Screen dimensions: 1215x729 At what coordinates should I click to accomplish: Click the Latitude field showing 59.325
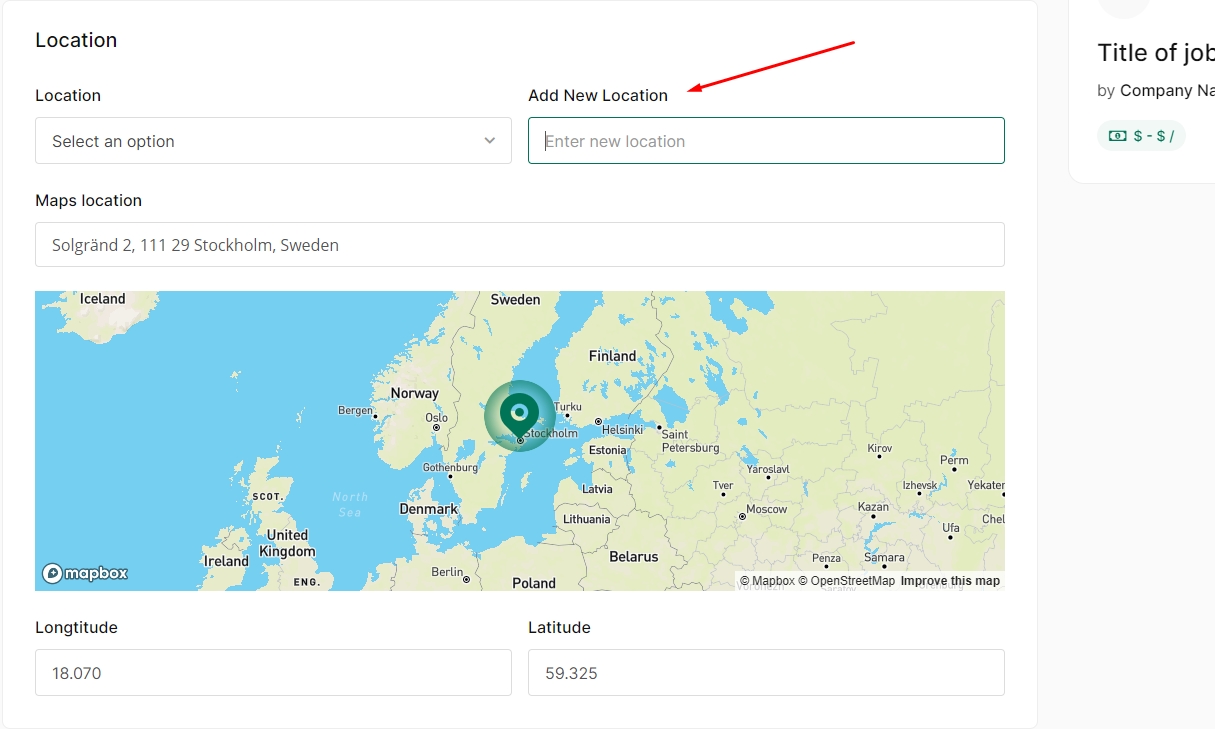point(766,673)
